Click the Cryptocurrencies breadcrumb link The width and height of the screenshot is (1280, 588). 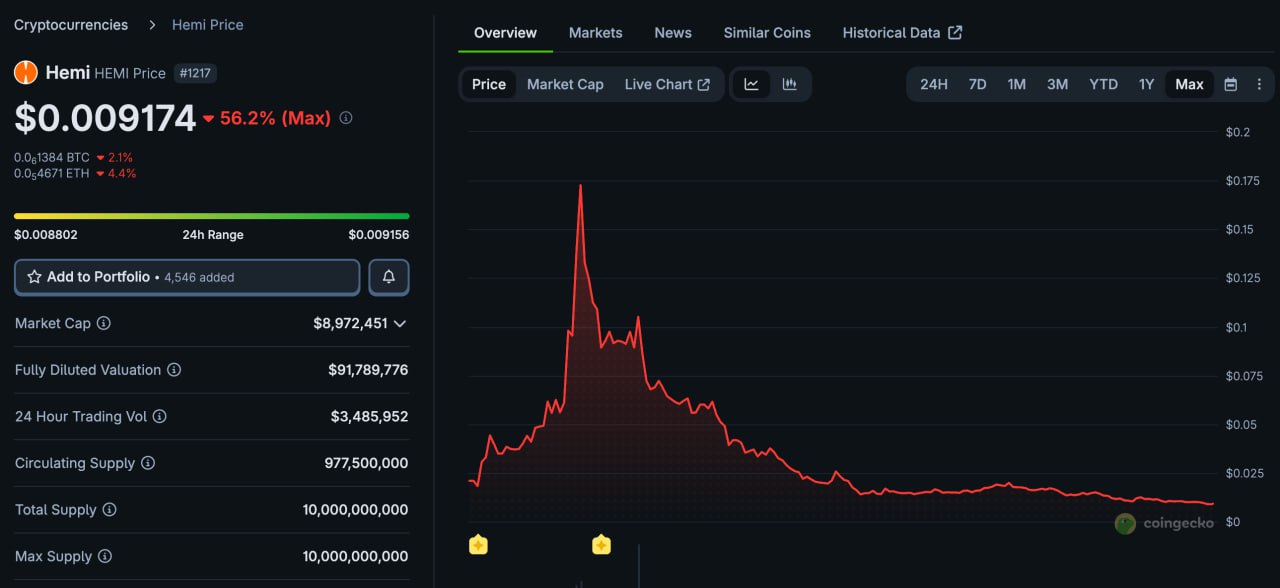tap(71, 25)
